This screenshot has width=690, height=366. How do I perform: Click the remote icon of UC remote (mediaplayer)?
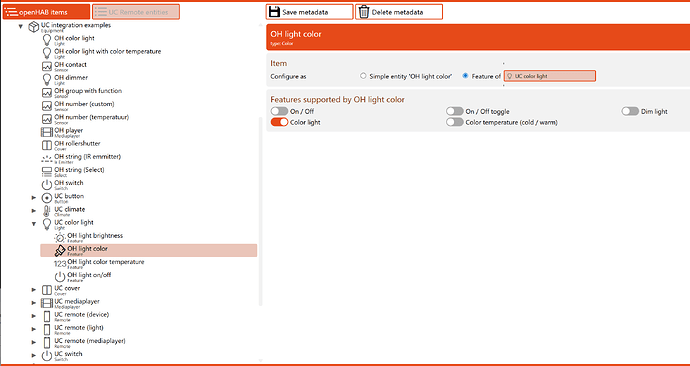(47, 343)
